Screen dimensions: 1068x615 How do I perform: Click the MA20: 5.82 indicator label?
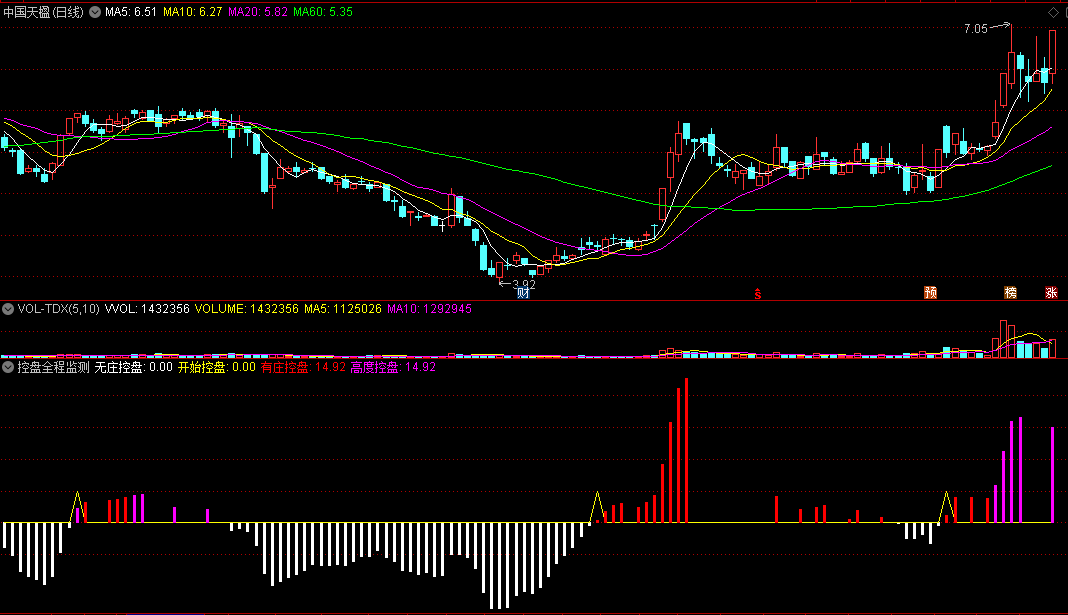pyautogui.click(x=257, y=12)
